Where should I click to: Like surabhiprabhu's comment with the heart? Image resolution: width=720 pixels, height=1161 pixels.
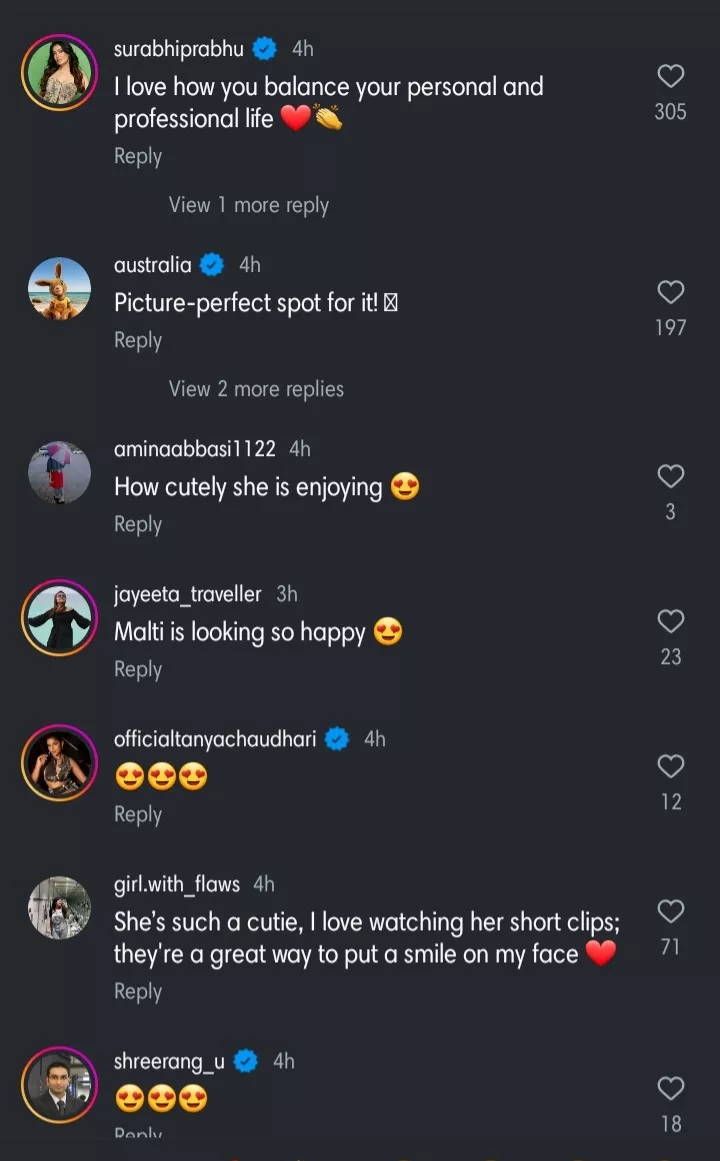pos(670,77)
